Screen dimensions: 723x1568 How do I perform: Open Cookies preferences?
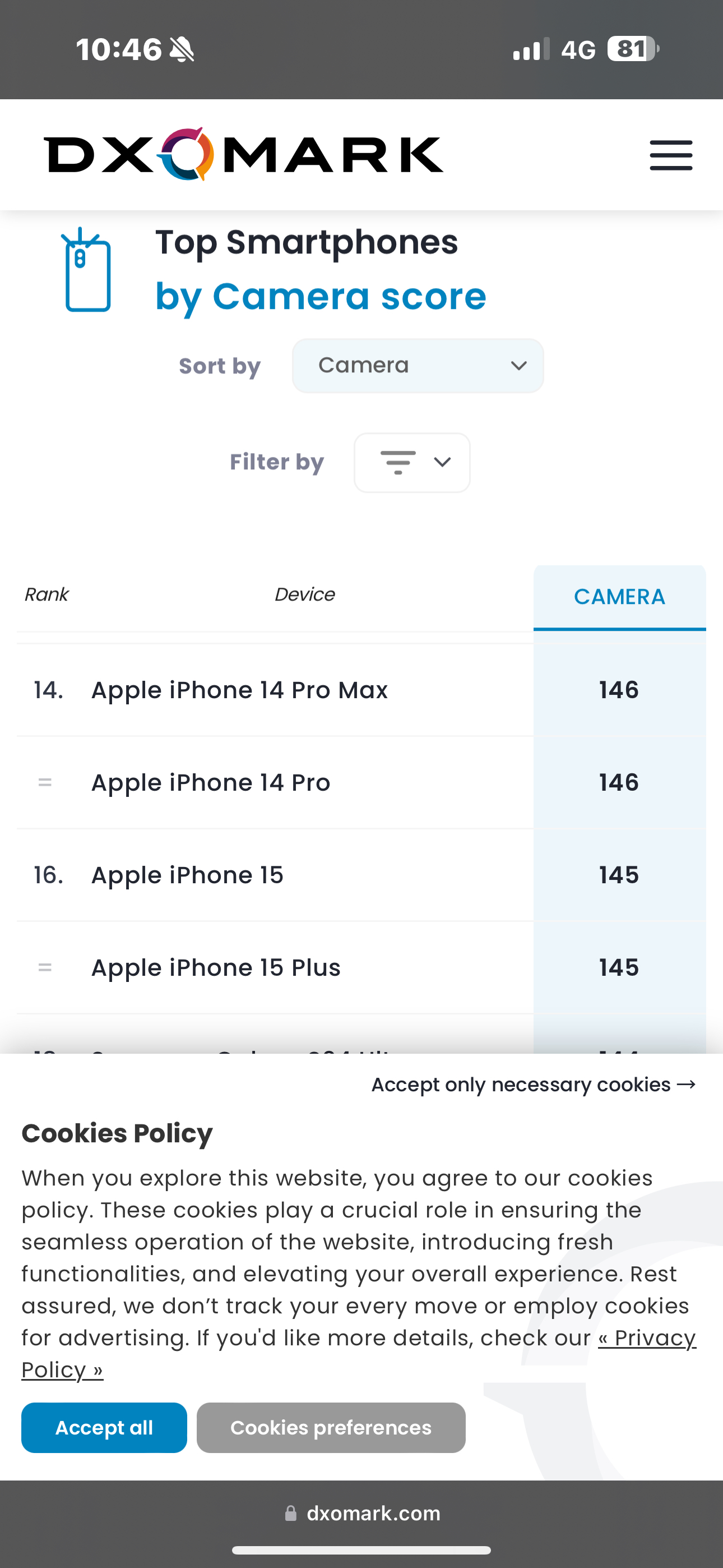pyautogui.click(x=331, y=1428)
